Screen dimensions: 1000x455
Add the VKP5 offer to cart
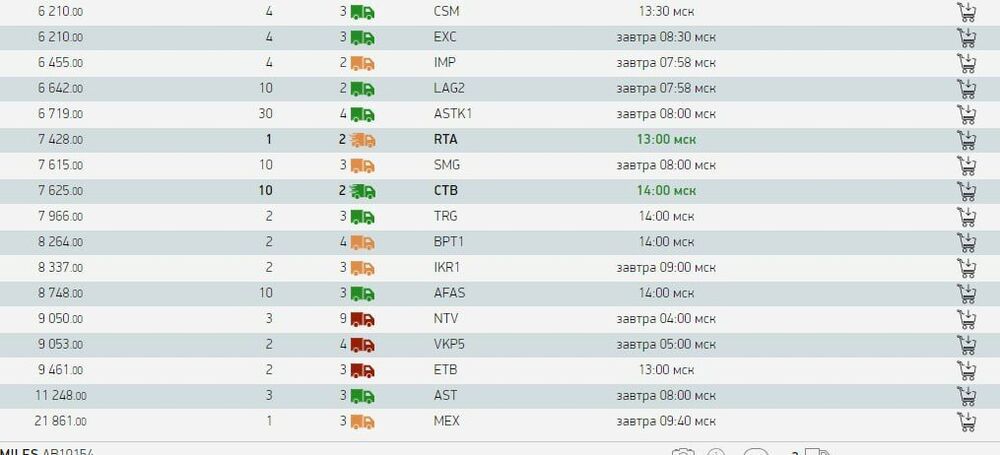point(967,345)
